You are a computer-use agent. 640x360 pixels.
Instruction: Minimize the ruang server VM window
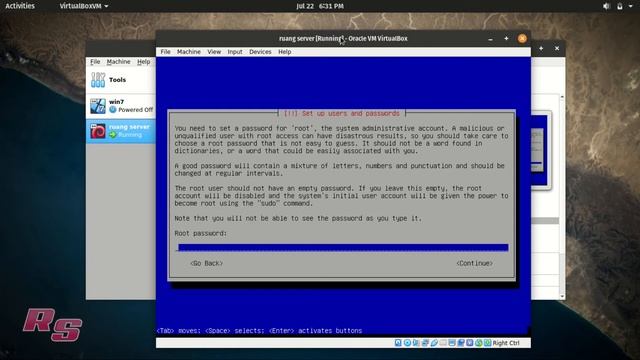(x=491, y=39)
